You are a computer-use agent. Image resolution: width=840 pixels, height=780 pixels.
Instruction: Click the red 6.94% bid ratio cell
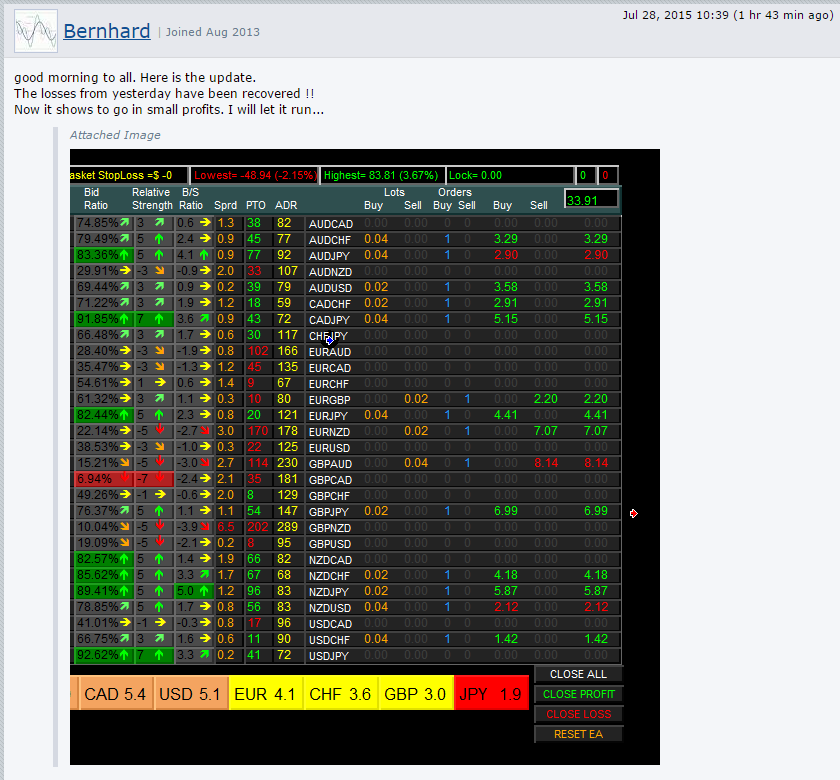coord(103,479)
